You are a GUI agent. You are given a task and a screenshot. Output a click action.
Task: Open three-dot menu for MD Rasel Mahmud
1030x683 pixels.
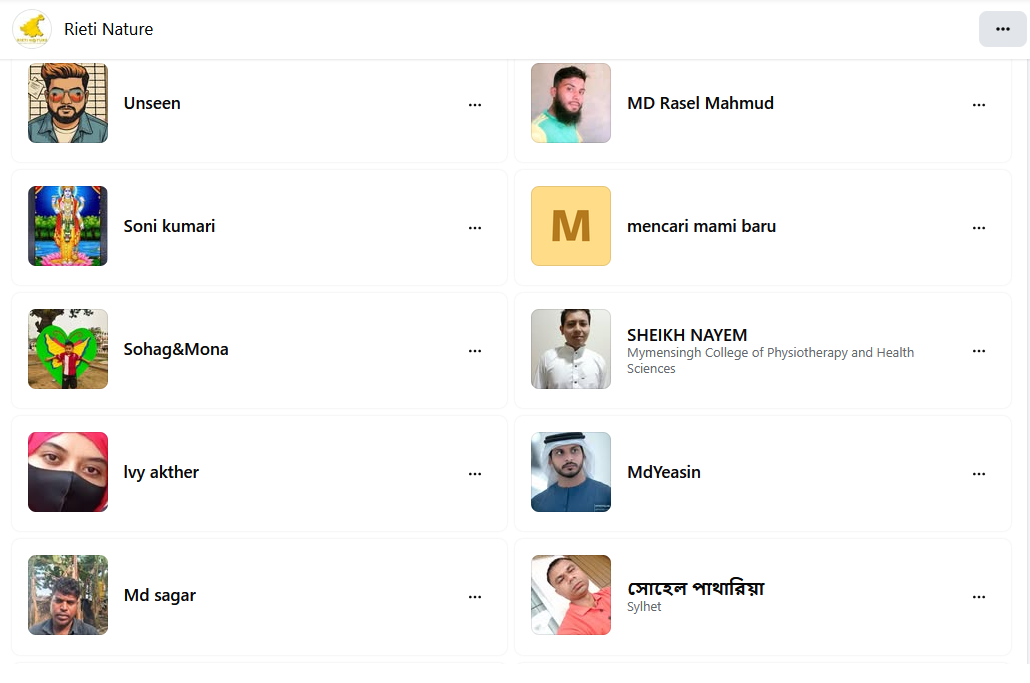click(979, 104)
